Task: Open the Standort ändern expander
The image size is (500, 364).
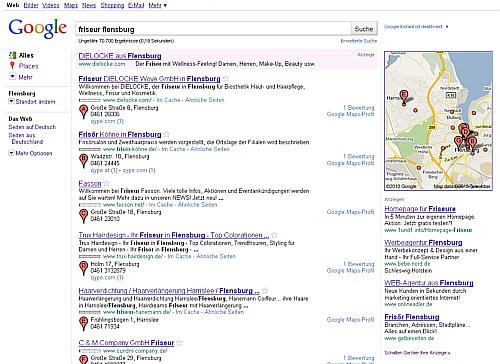Action: tap(32, 102)
